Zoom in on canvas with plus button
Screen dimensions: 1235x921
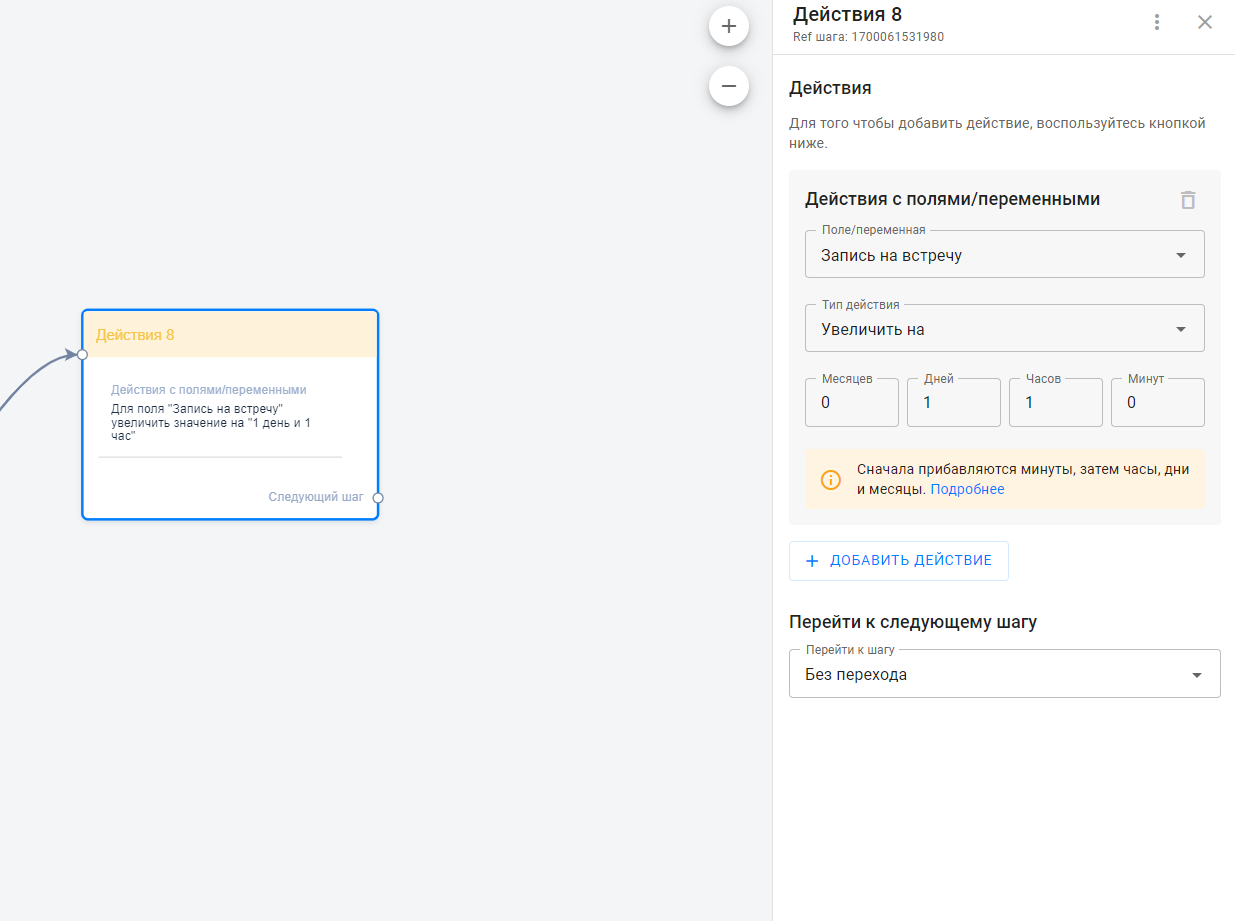click(x=729, y=26)
